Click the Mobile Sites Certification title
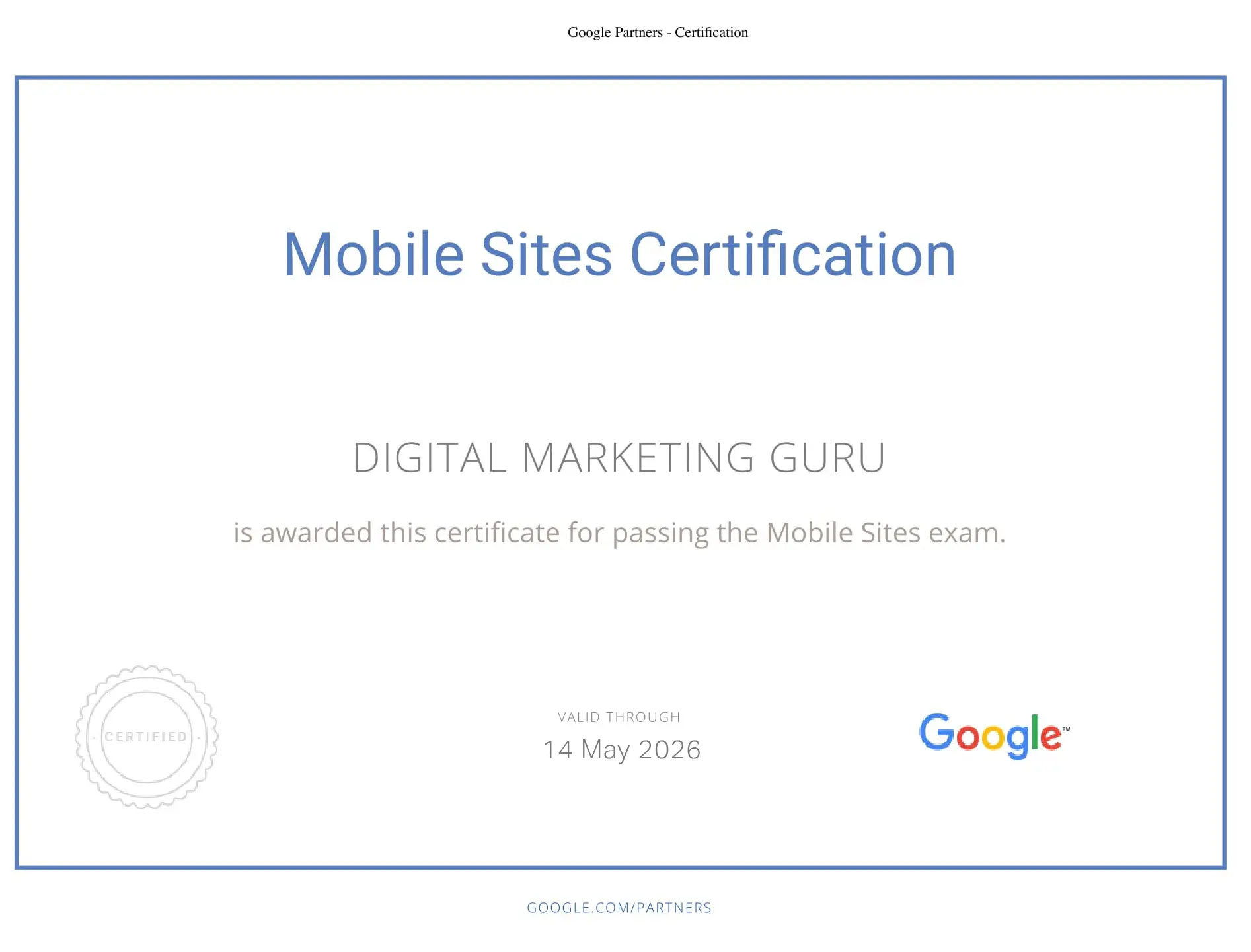 pos(620,255)
